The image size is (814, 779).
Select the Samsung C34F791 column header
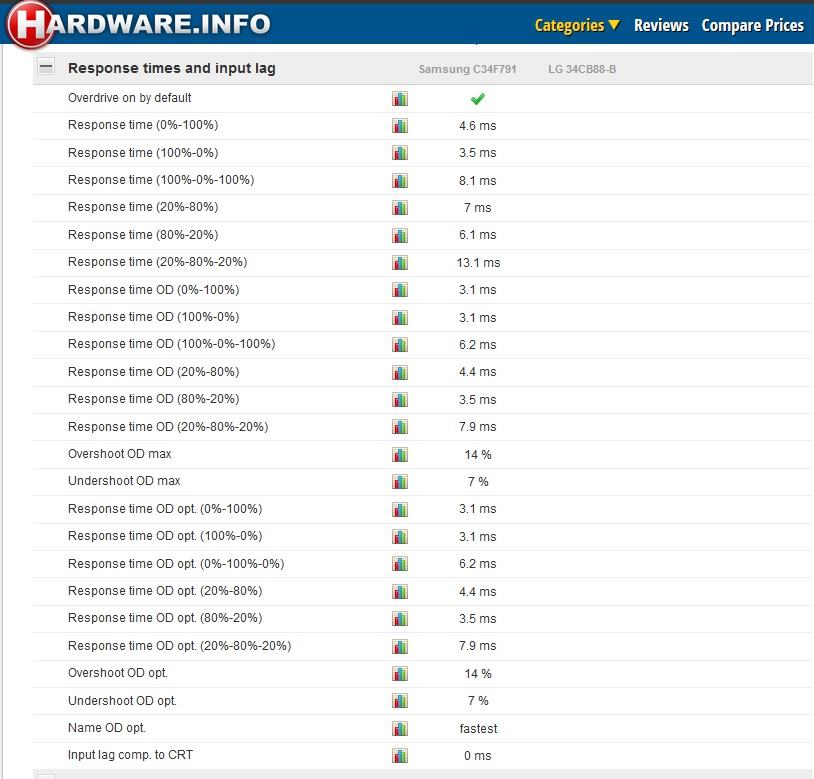(467, 69)
